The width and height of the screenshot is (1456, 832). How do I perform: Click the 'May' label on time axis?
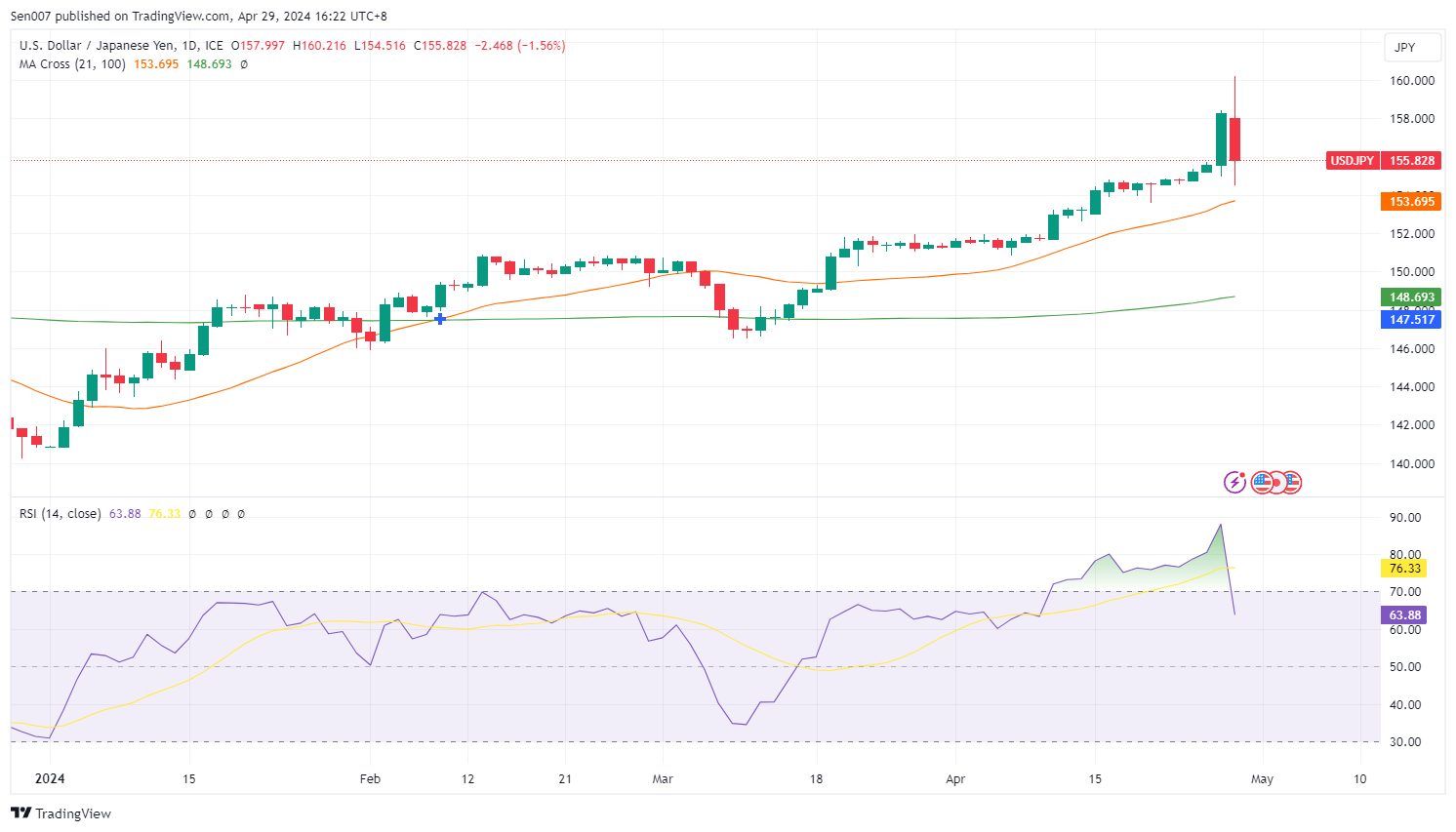click(x=1262, y=779)
